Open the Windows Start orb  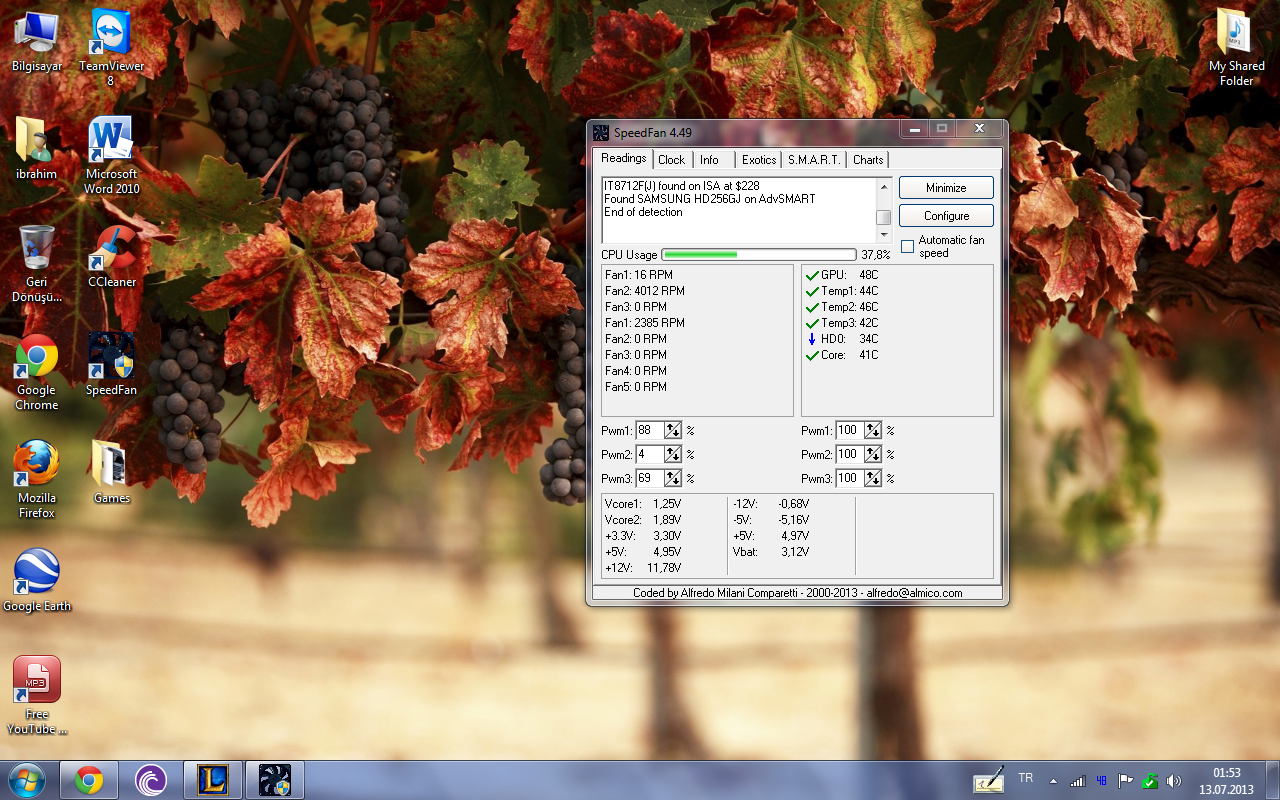tap(26, 779)
